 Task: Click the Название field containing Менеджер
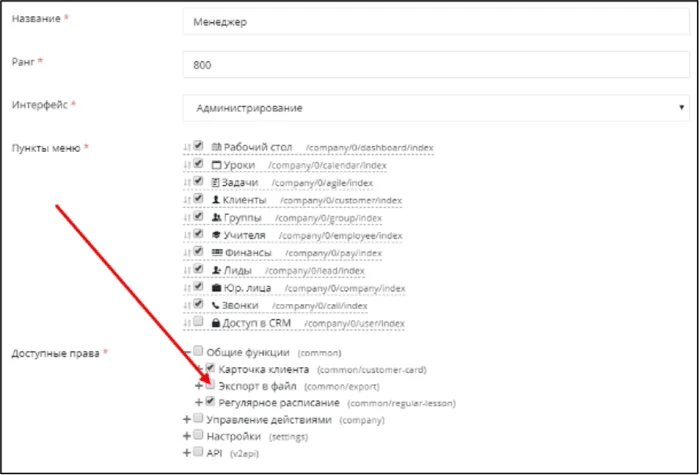coord(436,22)
